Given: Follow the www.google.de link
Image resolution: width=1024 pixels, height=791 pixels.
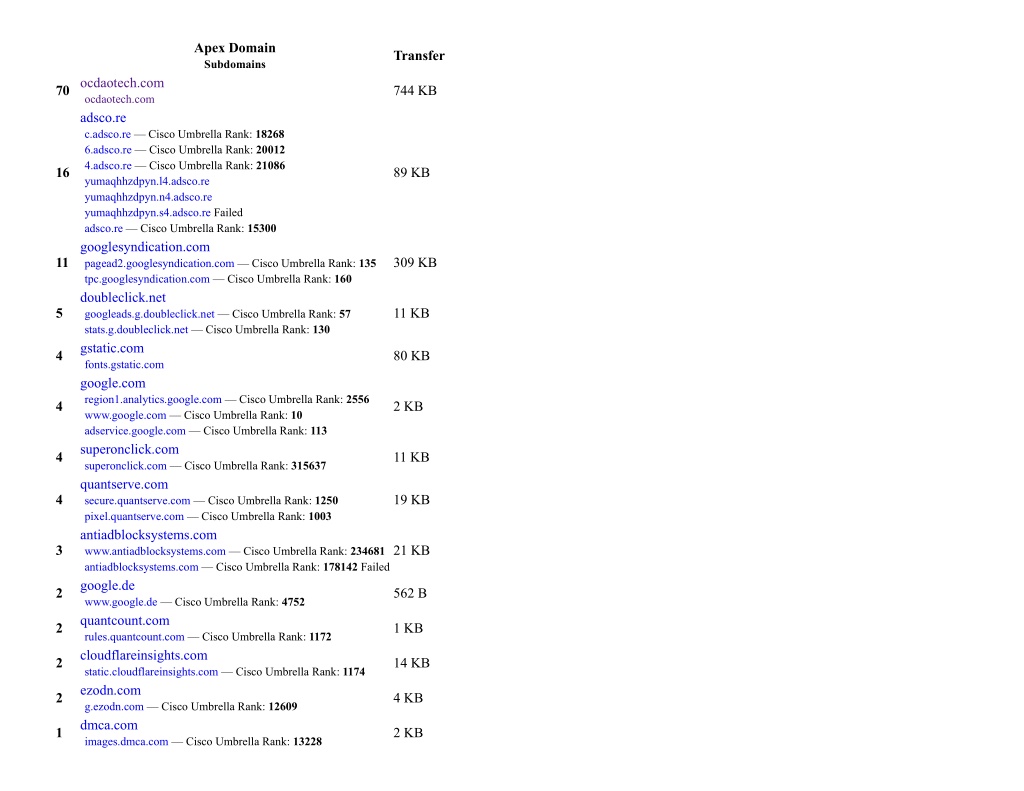Looking at the screenshot, I should (121, 602).
